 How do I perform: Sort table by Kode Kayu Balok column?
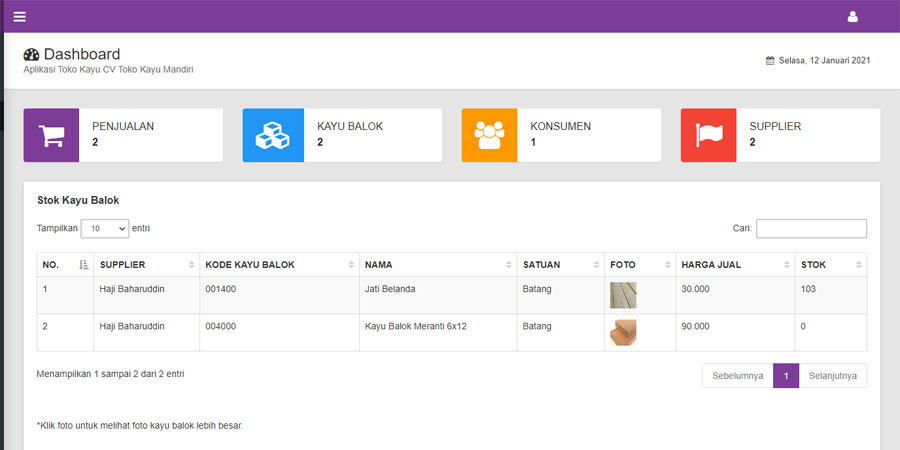coord(279,265)
